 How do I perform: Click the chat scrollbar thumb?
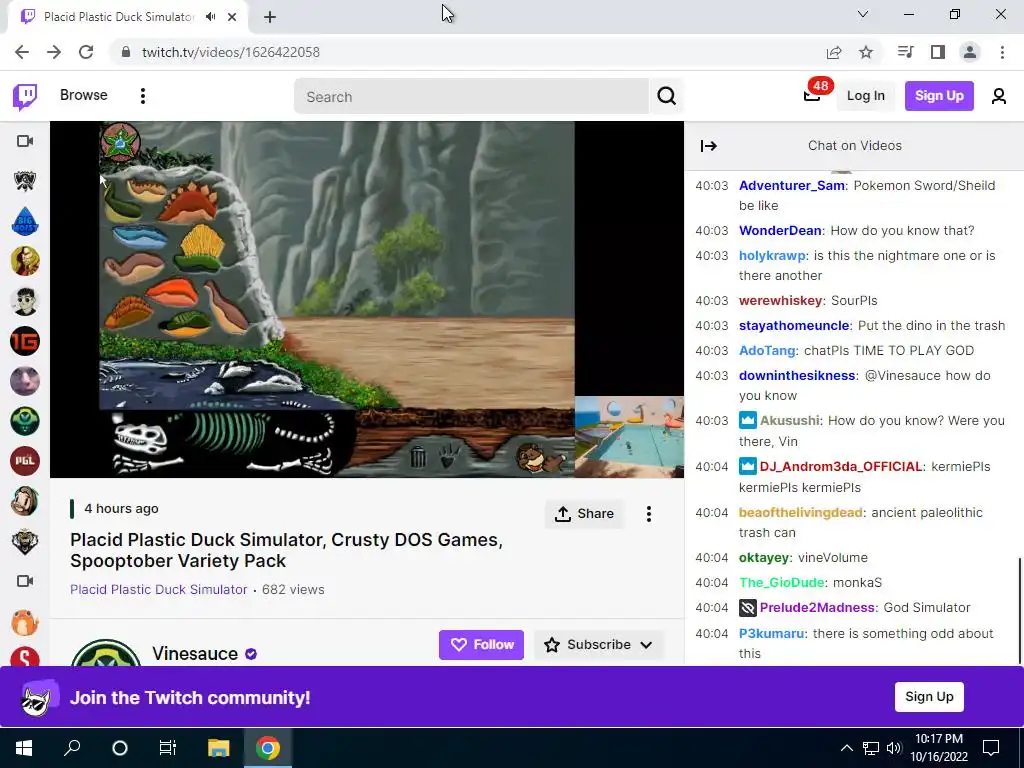coord(1019,609)
